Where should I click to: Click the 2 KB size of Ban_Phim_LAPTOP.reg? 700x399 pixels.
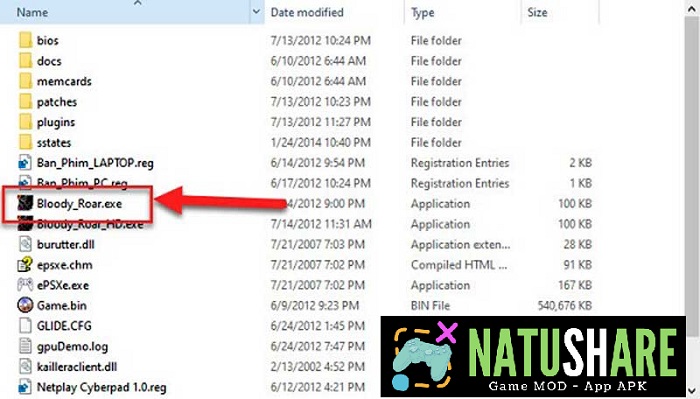point(581,163)
